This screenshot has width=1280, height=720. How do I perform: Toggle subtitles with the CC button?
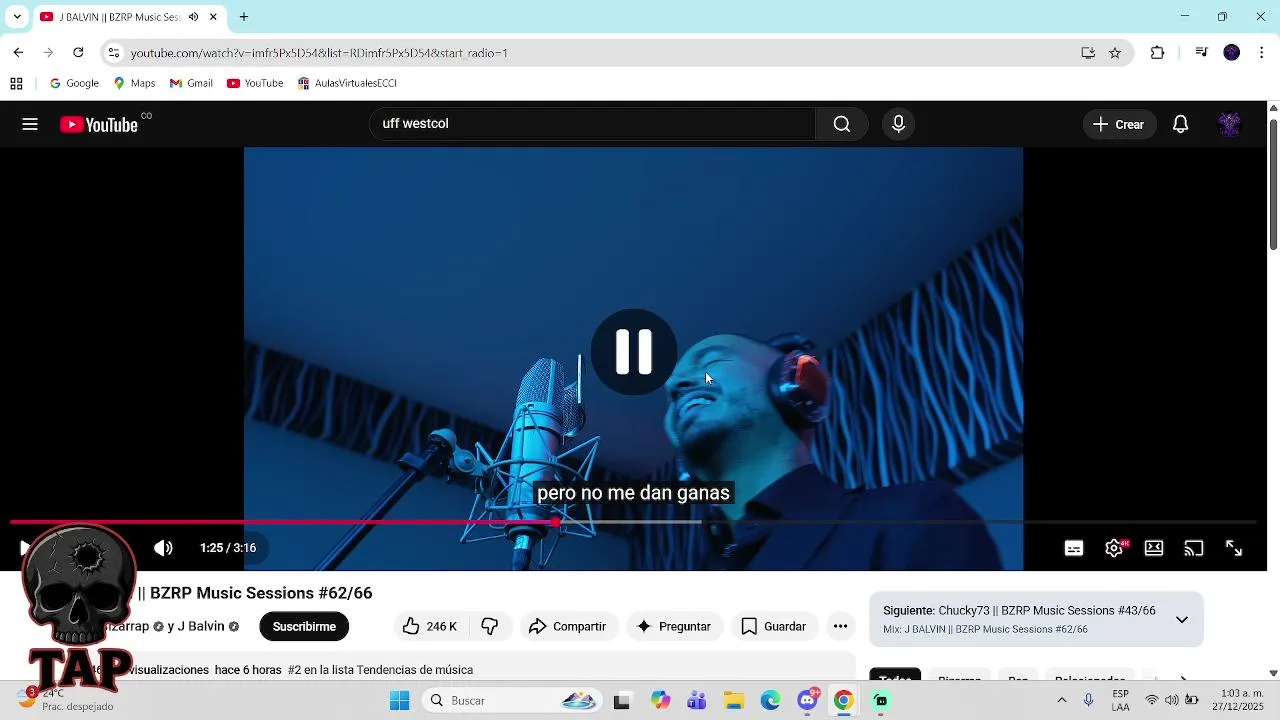pos(1074,548)
